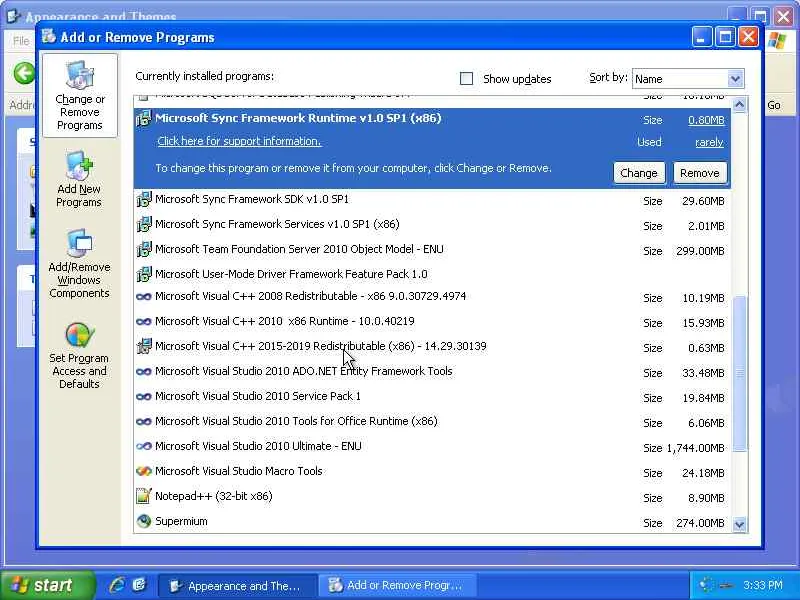Click Add or Remove Programs taskbar button
The width and height of the screenshot is (800, 600).
(x=397, y=586)
